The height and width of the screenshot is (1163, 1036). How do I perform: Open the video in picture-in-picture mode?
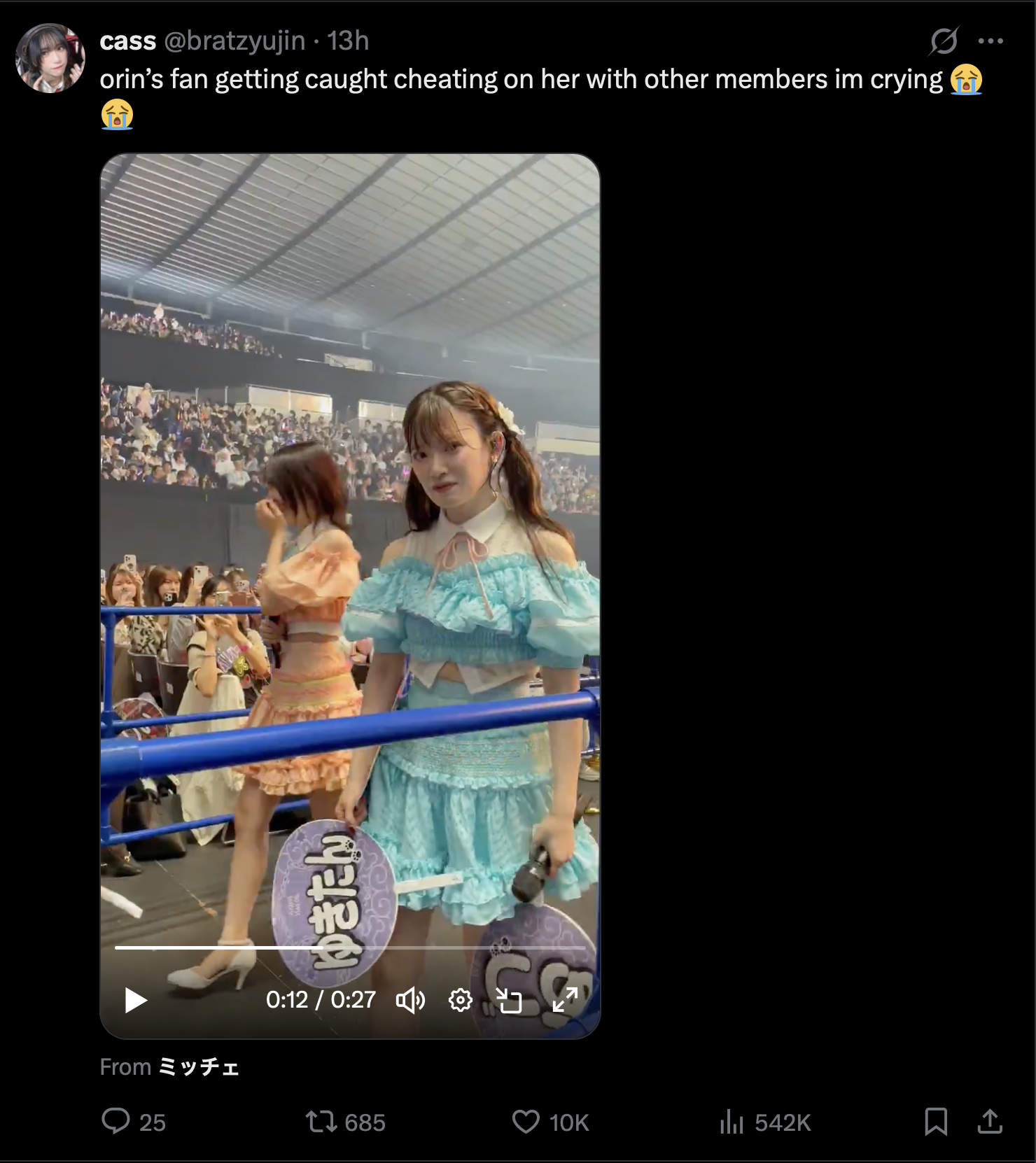(x=509, y=1000)
